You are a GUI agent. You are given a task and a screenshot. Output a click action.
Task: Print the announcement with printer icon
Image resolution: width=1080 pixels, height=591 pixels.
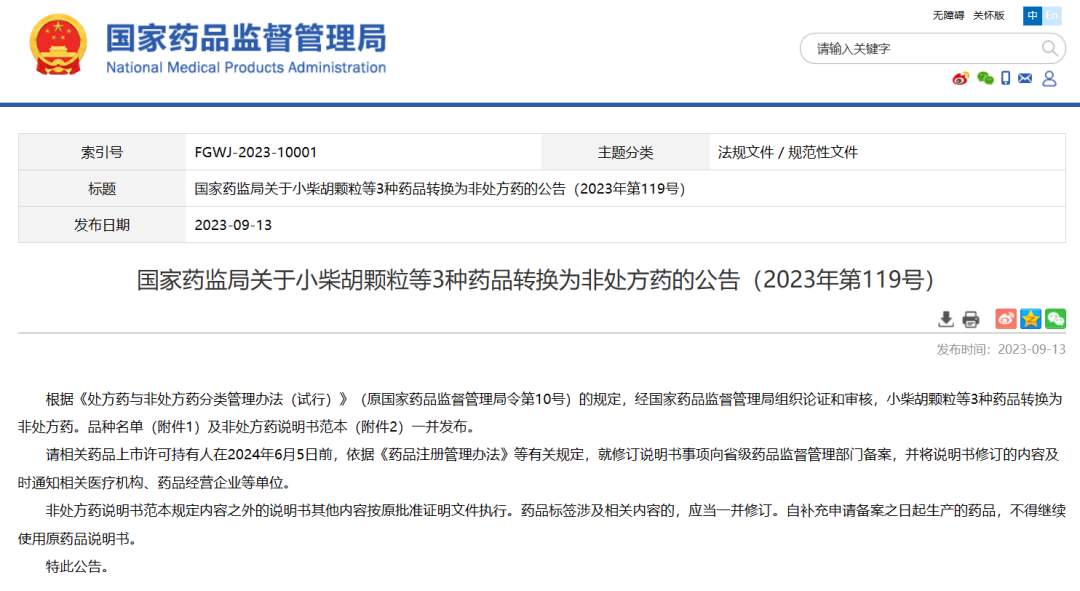(x=970, y=319)
